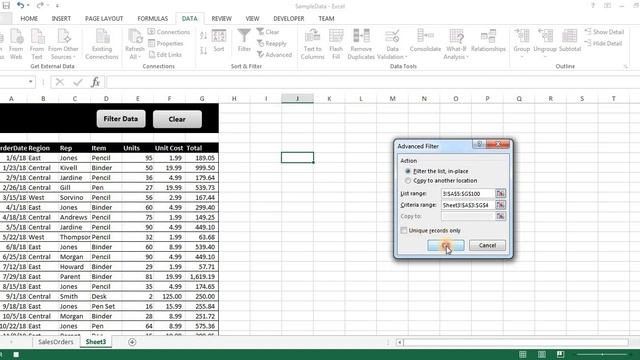Viewport: 640px width, 360px height.
Task: Adjust the zoom slider in status bar
Action: point(602,354)
